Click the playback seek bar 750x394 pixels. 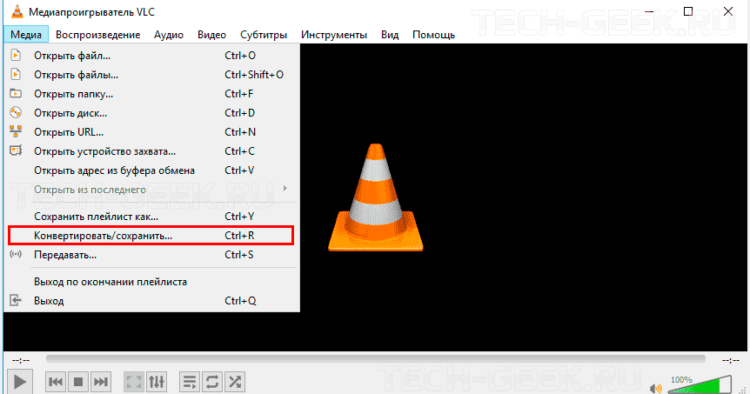pyautogui.click(x=375, y=359)
